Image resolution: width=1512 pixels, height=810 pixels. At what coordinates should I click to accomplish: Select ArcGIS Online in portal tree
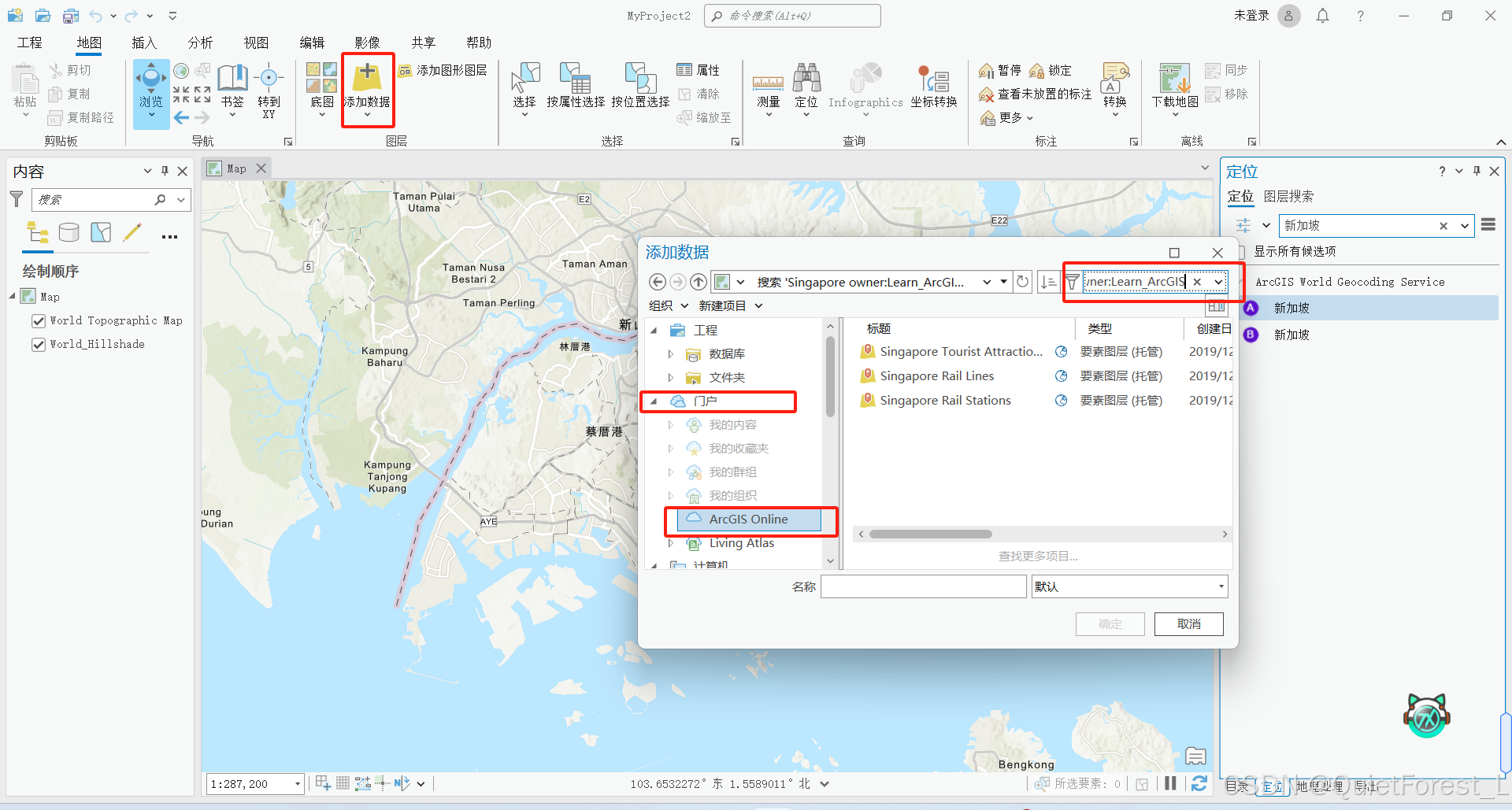point(748,519)
